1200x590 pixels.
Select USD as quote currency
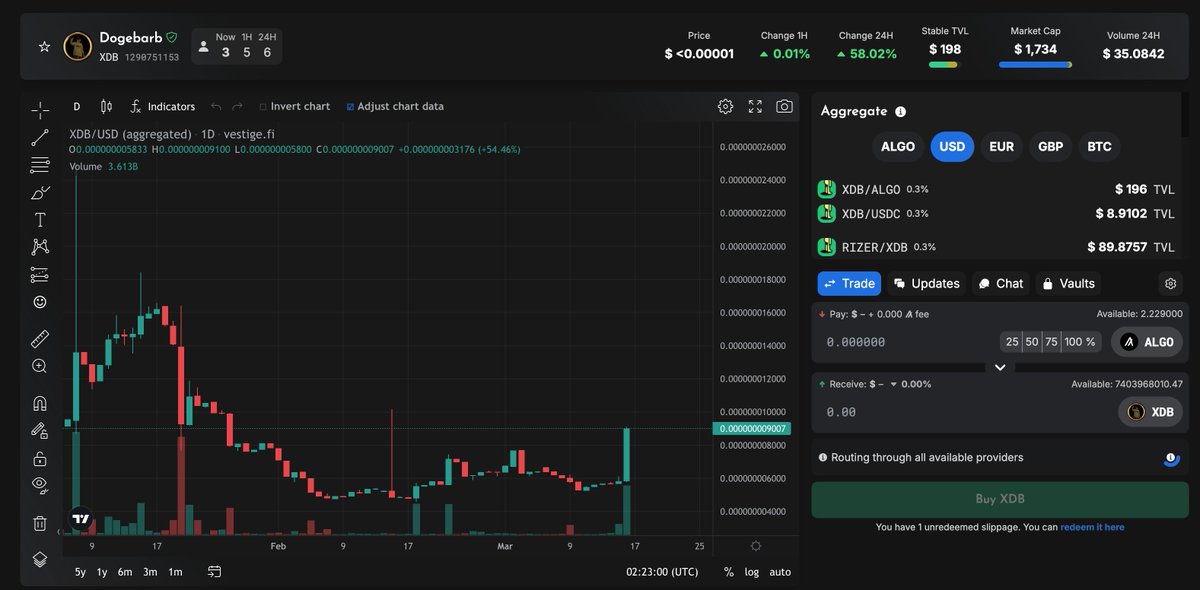pyautogui.click(x=952, y=146)
